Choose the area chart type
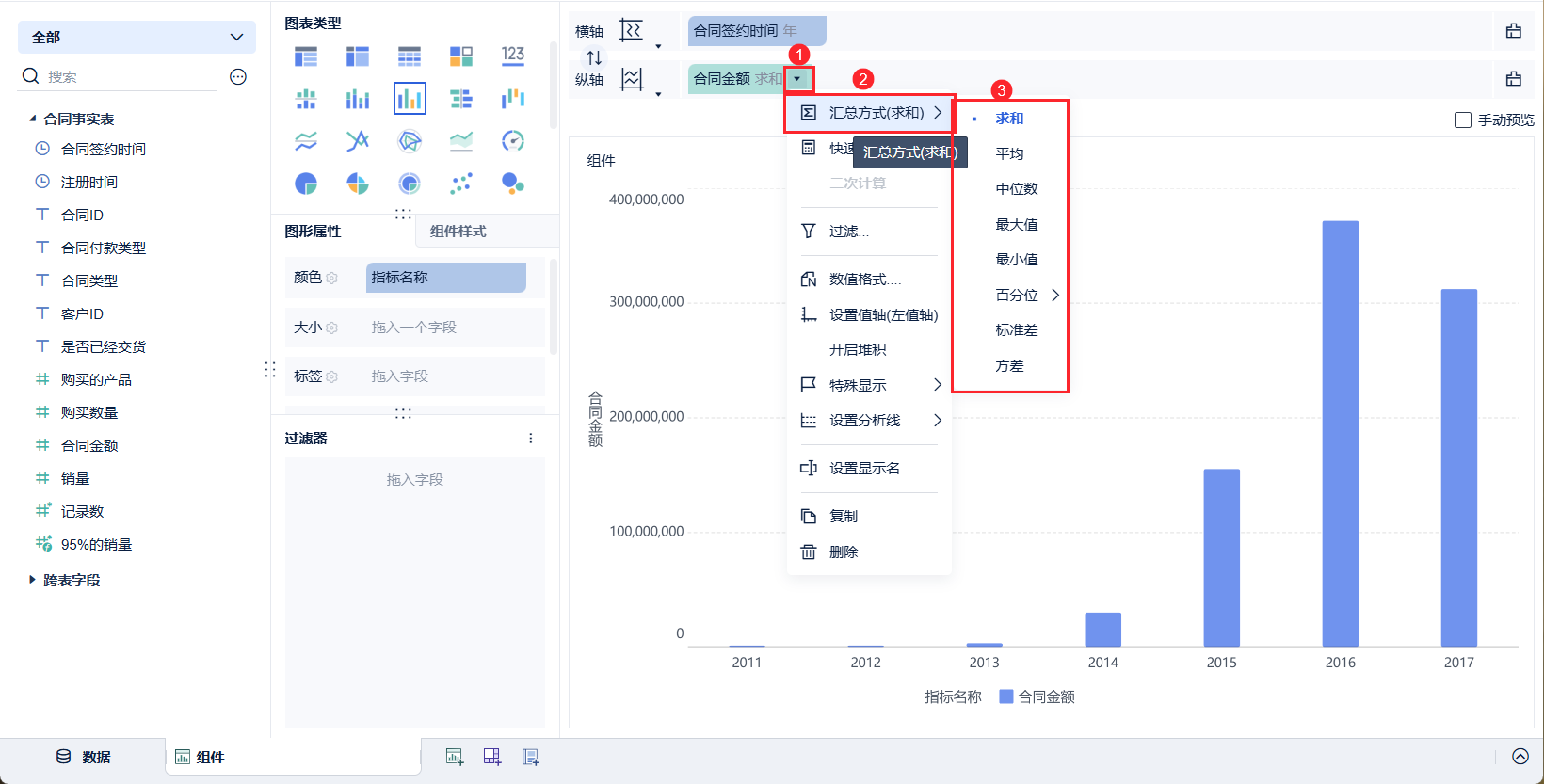This screenshot has width=1544, height=784. click(x=461, y=141)
